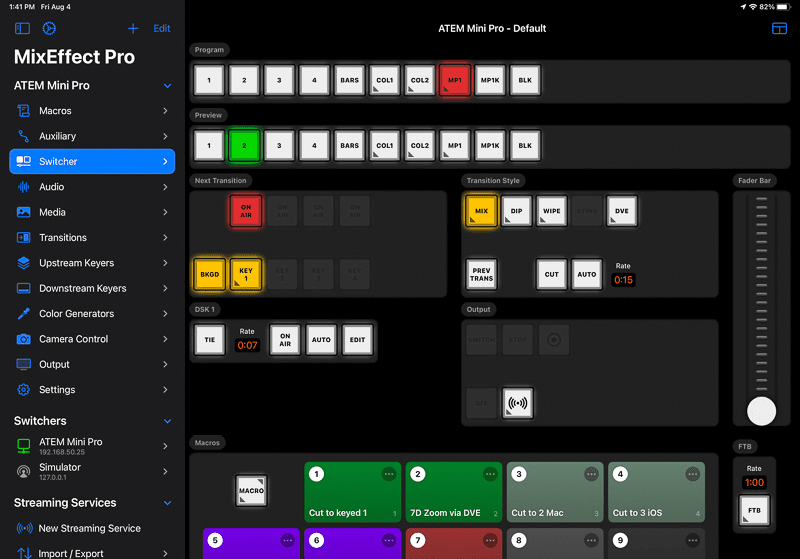Expand Camera Control row chevron

coord(165,339)
